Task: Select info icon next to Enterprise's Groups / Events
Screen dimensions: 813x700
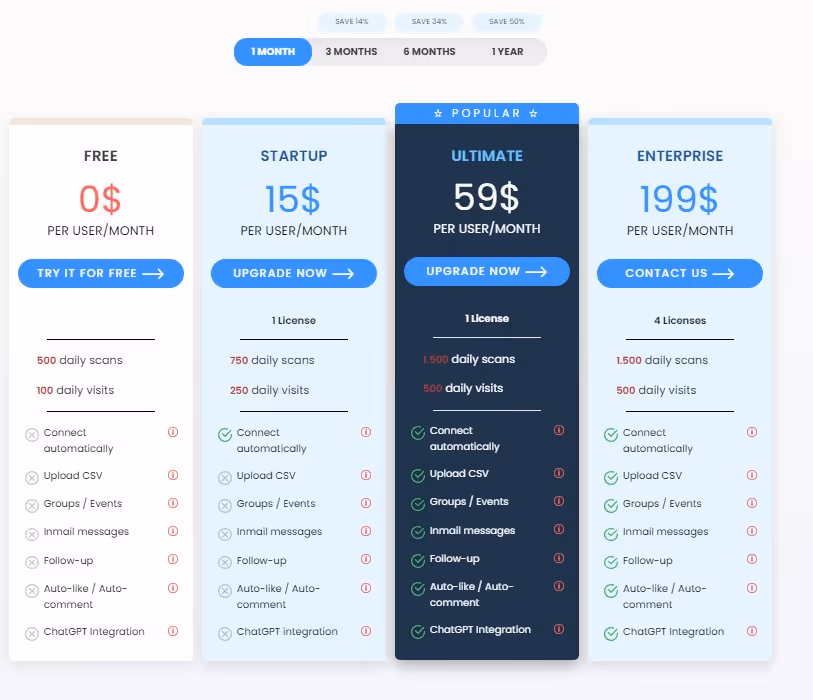Action: click(x=752, y=503)
